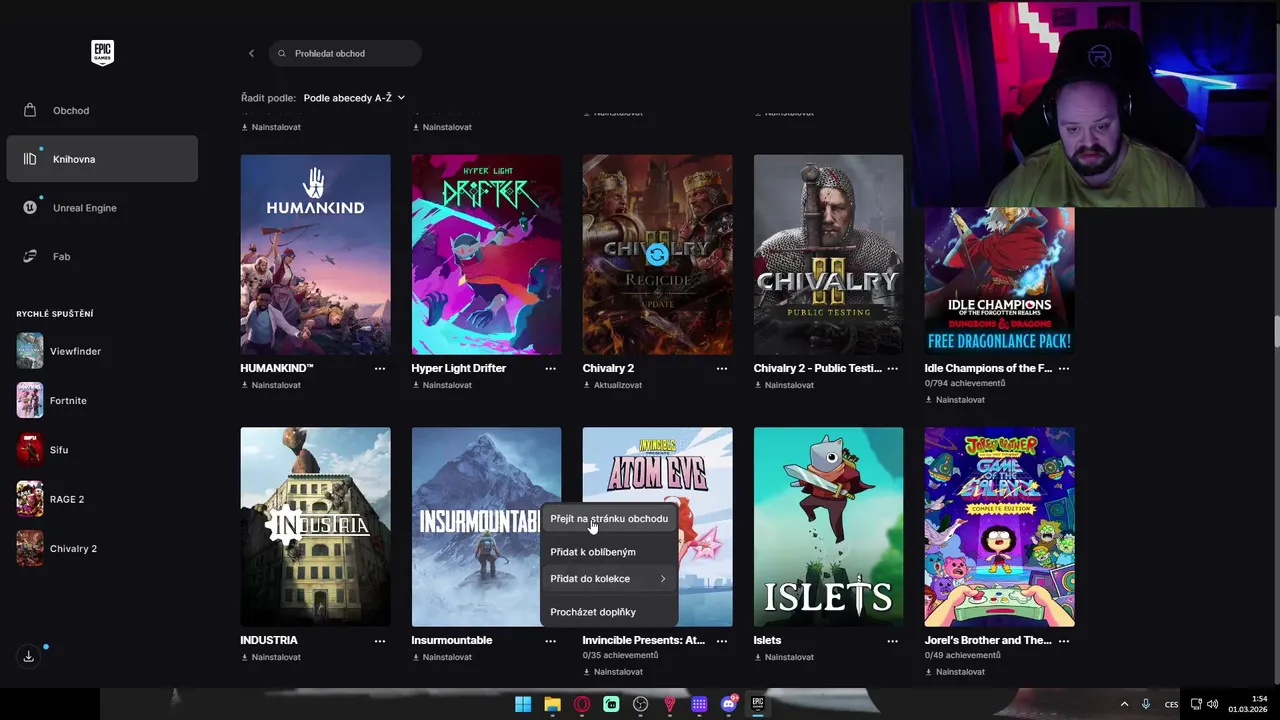Viewport: 1280px width, 720px height.
Task: Open Unreal Engine section
Action: (x=102, y=208)
